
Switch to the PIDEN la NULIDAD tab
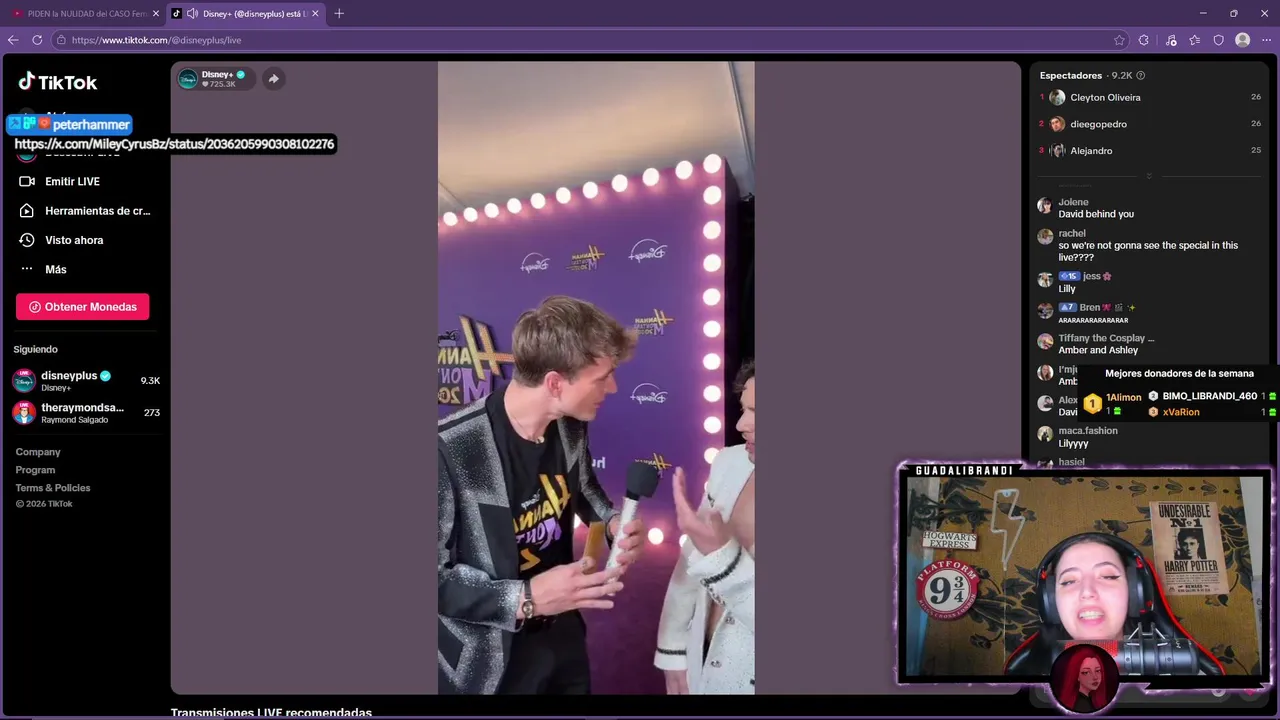[86, 14]
